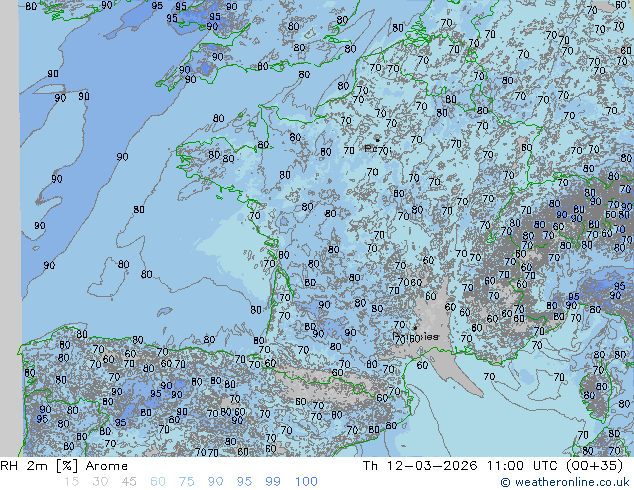Open the weatheronline.co.uk copyright link
This screenshot has width=634, height=490.
coord(565,482)
